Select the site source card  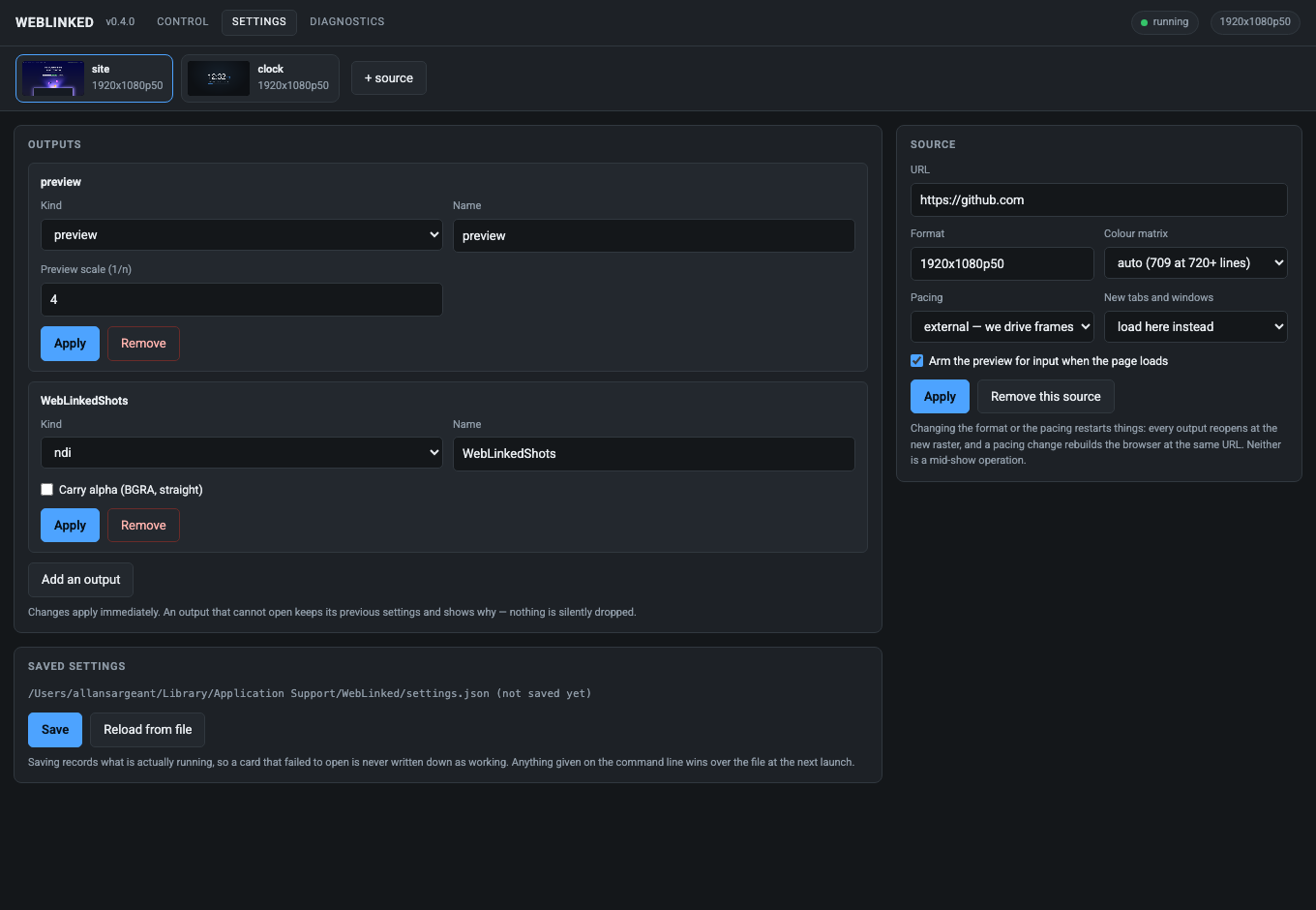[95, 78]
